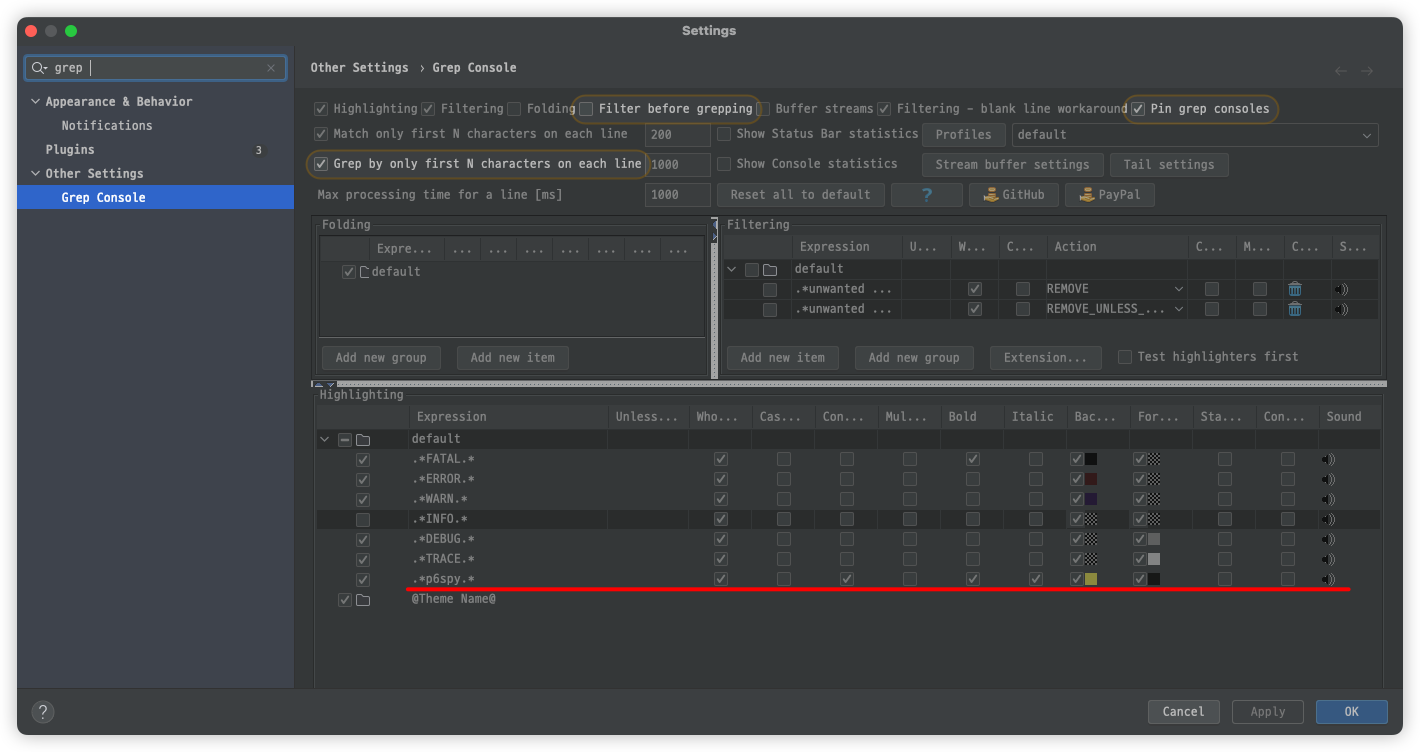Click Add new item in Filtering
This screenshot has width=1420, height=752.
point(783,358)
